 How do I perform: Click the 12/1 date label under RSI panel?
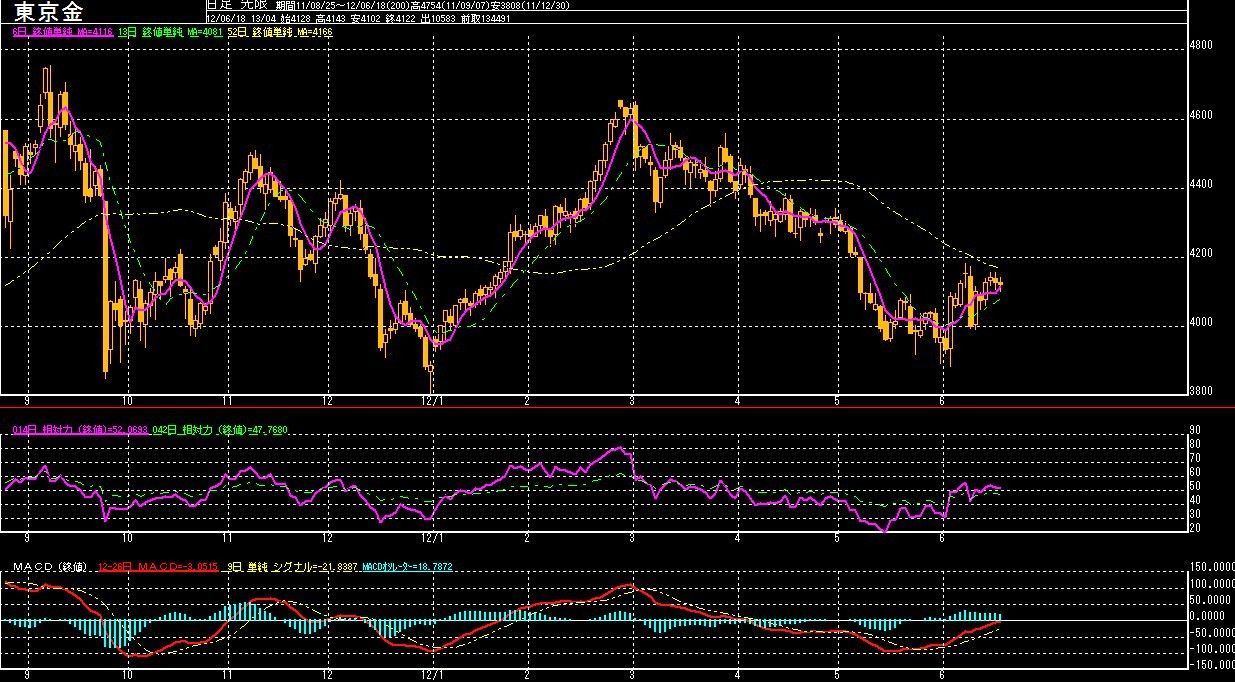pyautogui.click(x=432, y=537)
